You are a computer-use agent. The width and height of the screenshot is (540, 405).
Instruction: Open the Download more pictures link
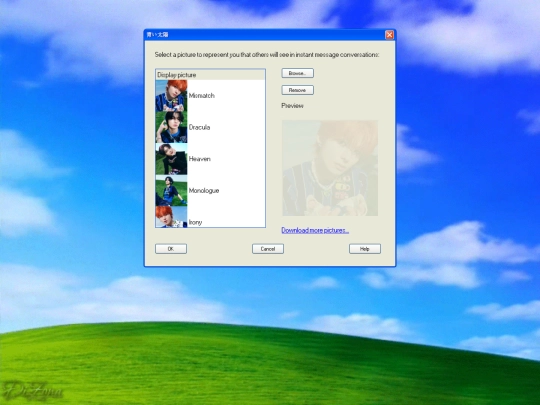pyautogui.click(x=315, y=230)
